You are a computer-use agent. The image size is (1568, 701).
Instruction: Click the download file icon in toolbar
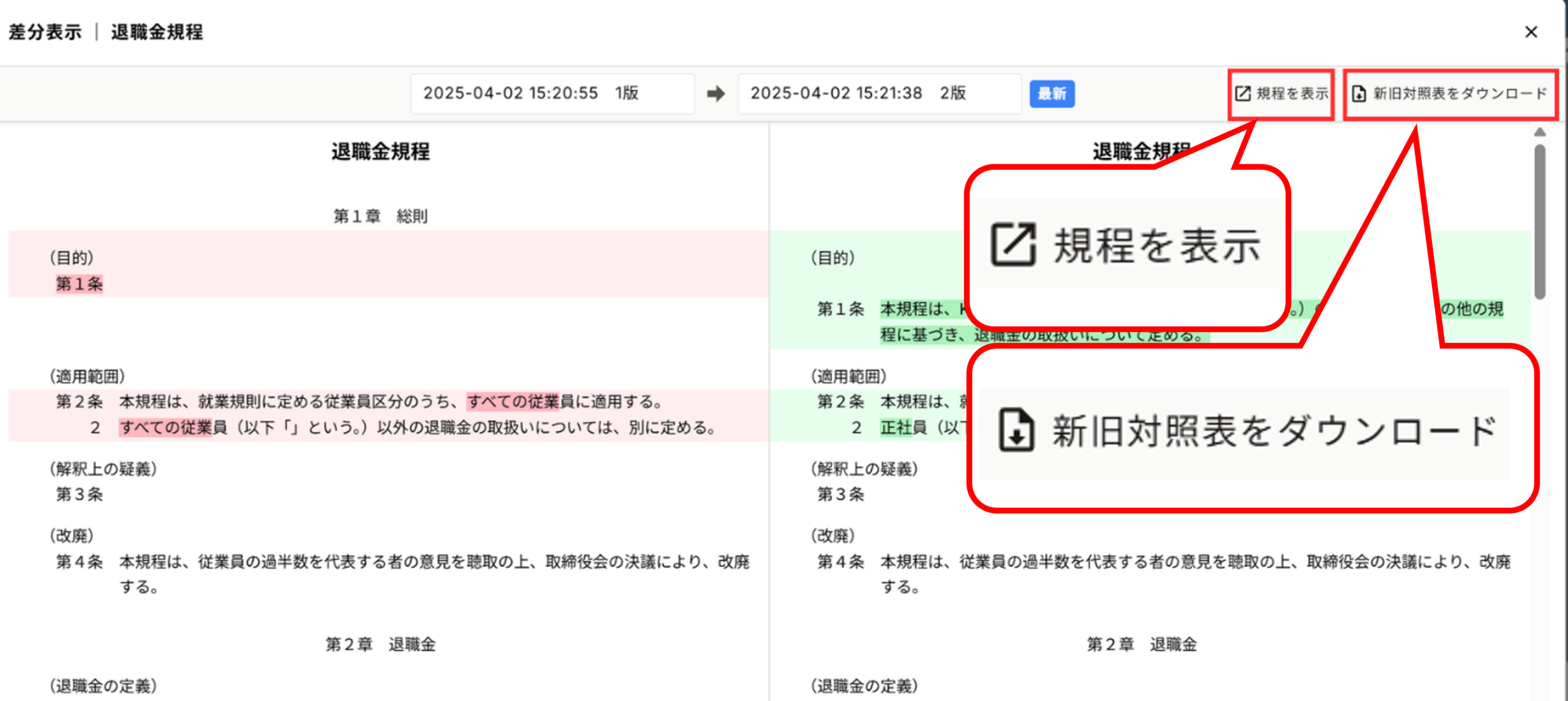[x=1359, y=94]
